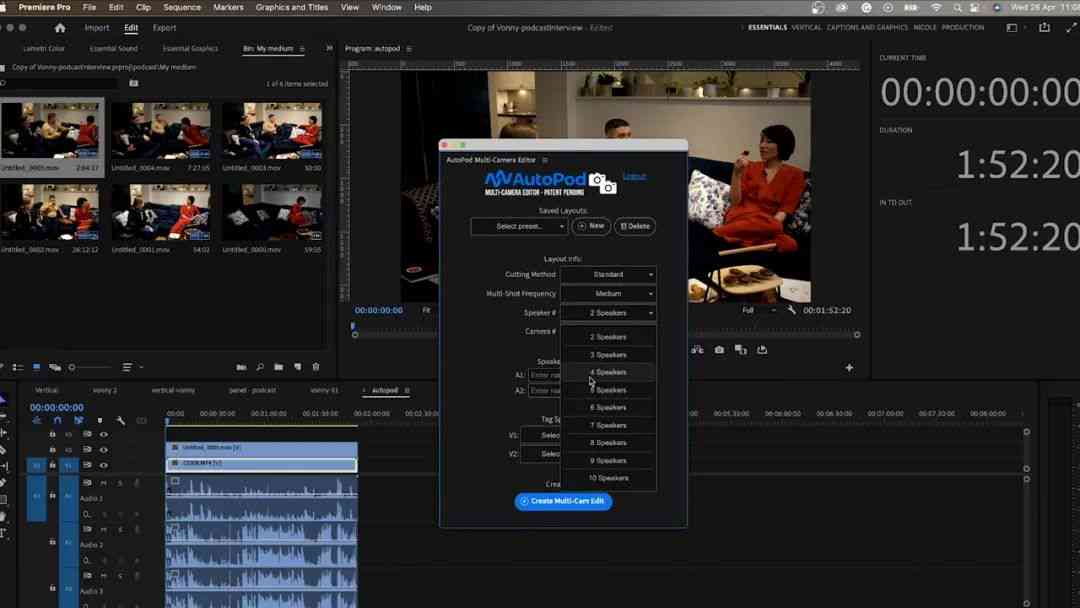Open the Select preset dropdown in AutoPod
The height and width of the screenshot is (608, 1080).
[x=519, y=227]
